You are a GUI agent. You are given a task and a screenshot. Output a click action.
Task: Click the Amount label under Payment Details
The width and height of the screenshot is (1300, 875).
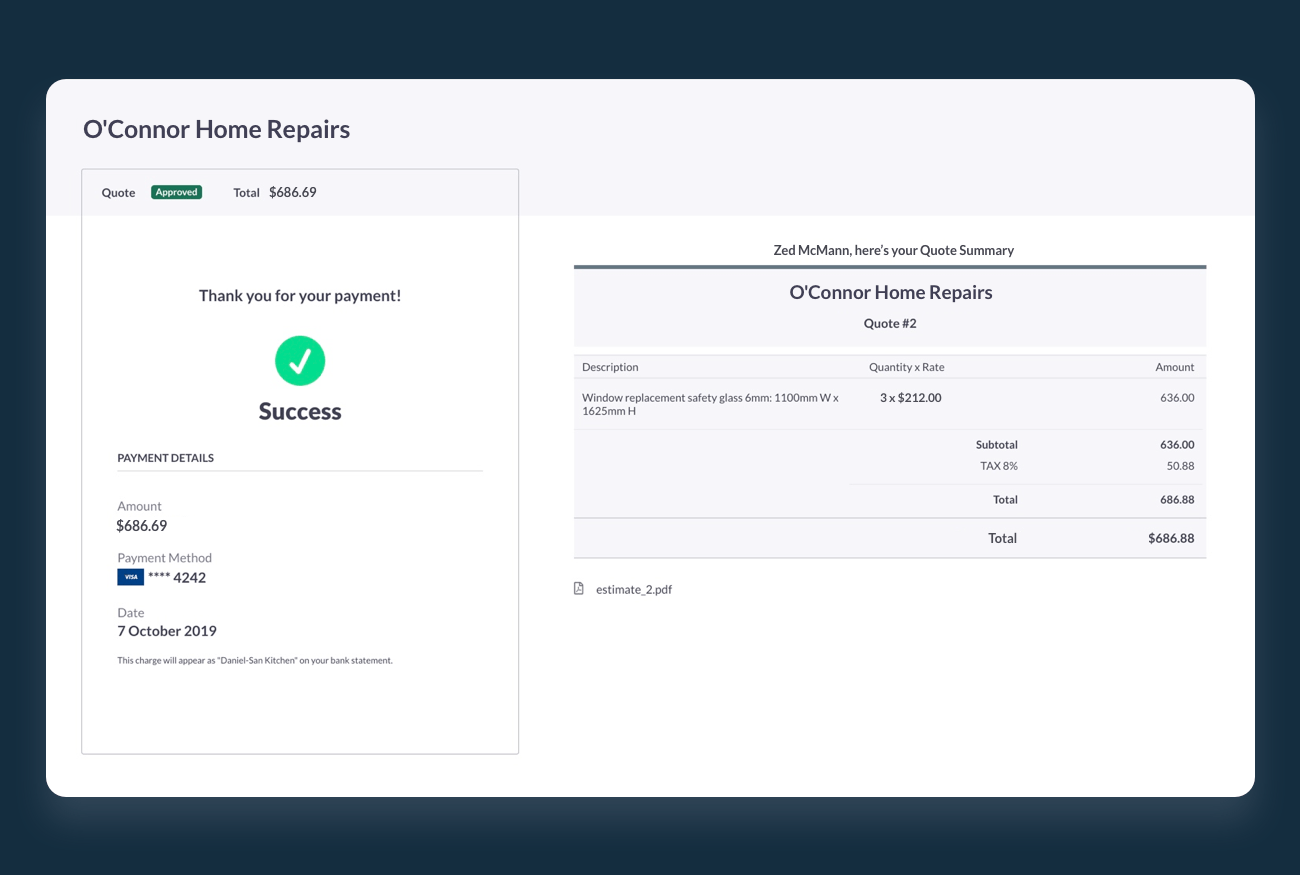click(x=139, y=506)
